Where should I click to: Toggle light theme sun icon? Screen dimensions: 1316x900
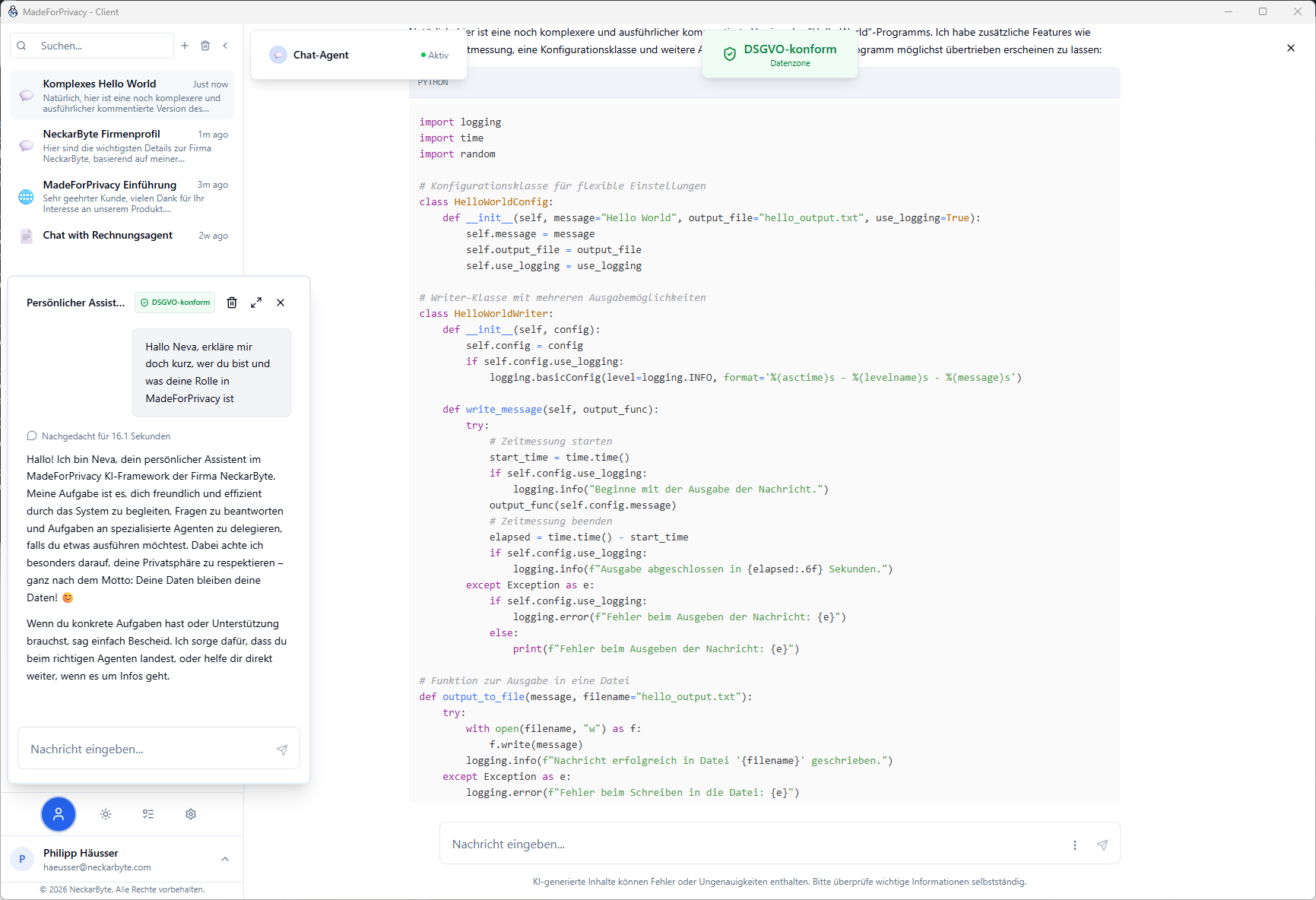(106, 814)
